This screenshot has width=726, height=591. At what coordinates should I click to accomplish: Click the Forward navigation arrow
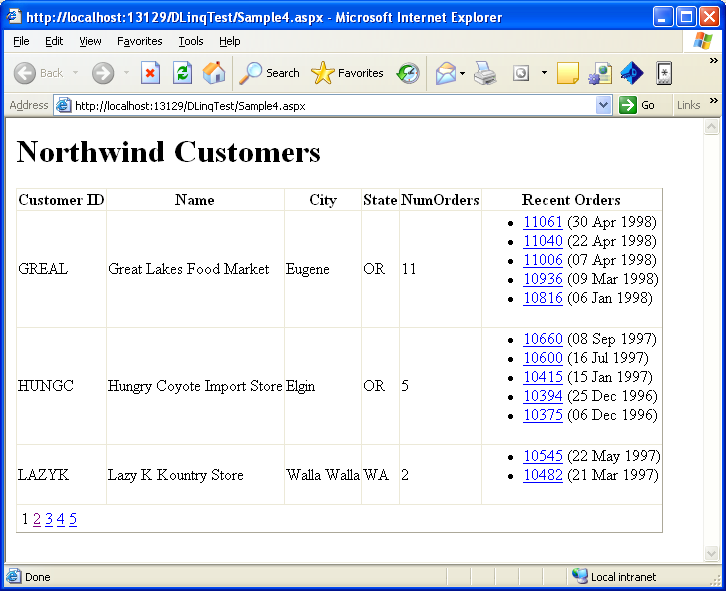coord(103,73)
